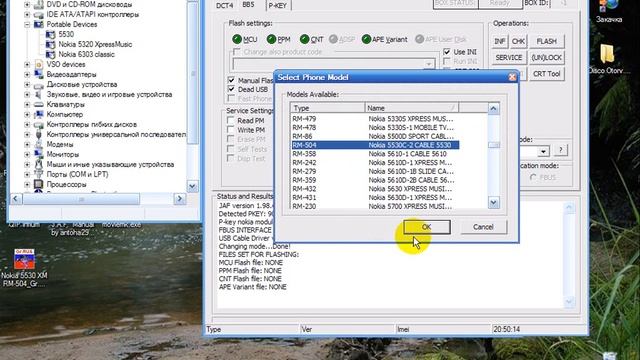Confirm phone model with OK button
This screenshot has width=640, height=360.
coord(427,227)
